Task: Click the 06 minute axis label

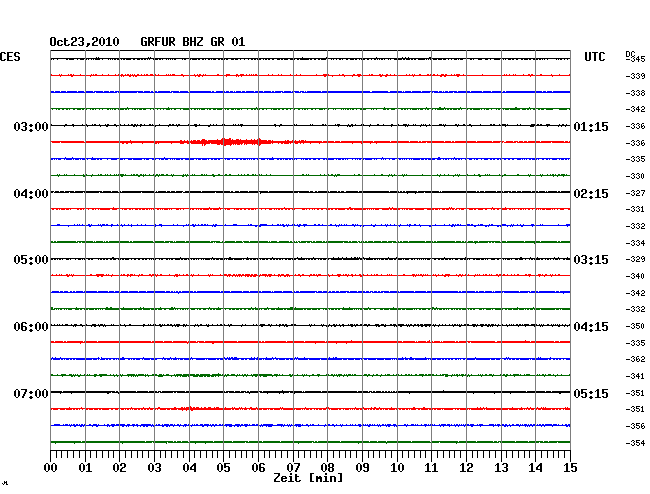Action: pos(258,468)
